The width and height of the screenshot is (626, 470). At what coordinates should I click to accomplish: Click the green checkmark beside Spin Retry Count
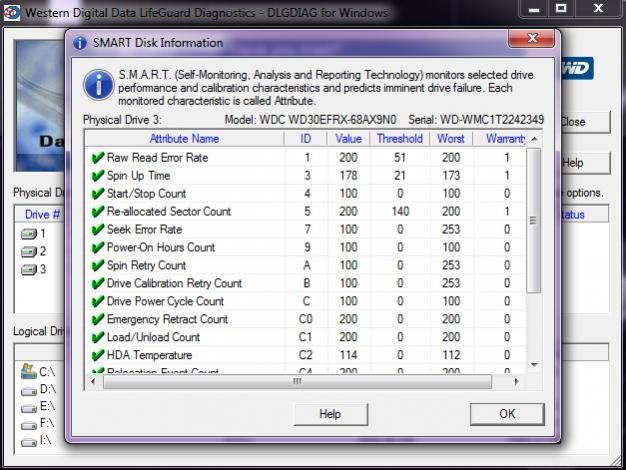coord(98,266)
